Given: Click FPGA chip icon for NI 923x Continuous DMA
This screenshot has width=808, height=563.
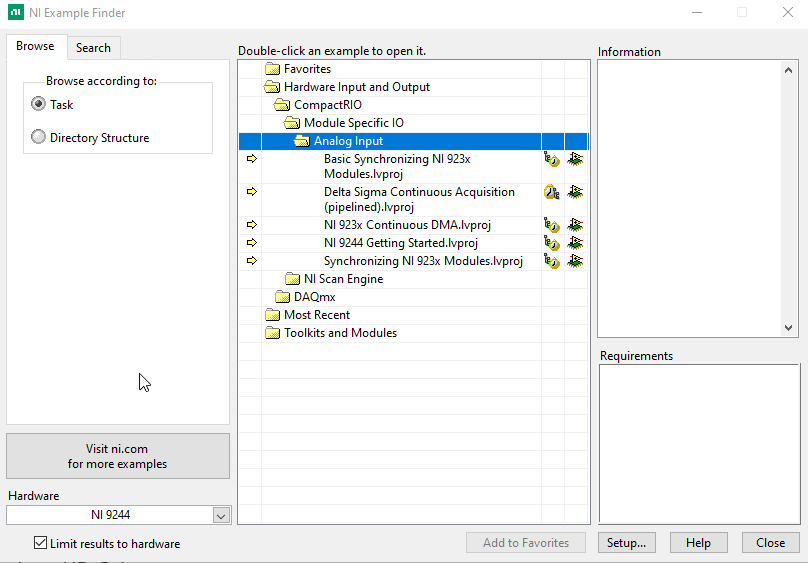Looking at the screenshot, I should tap(575, 225).
